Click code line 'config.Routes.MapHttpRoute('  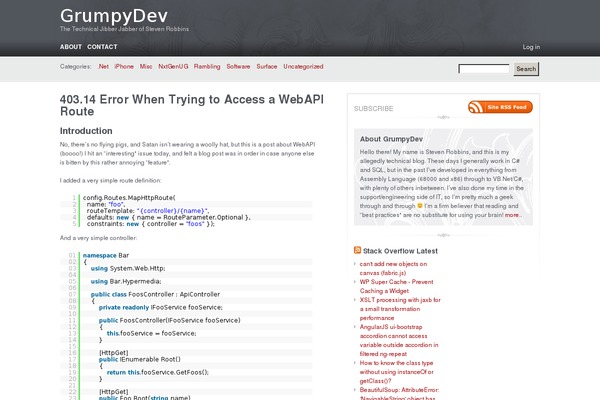129,198
